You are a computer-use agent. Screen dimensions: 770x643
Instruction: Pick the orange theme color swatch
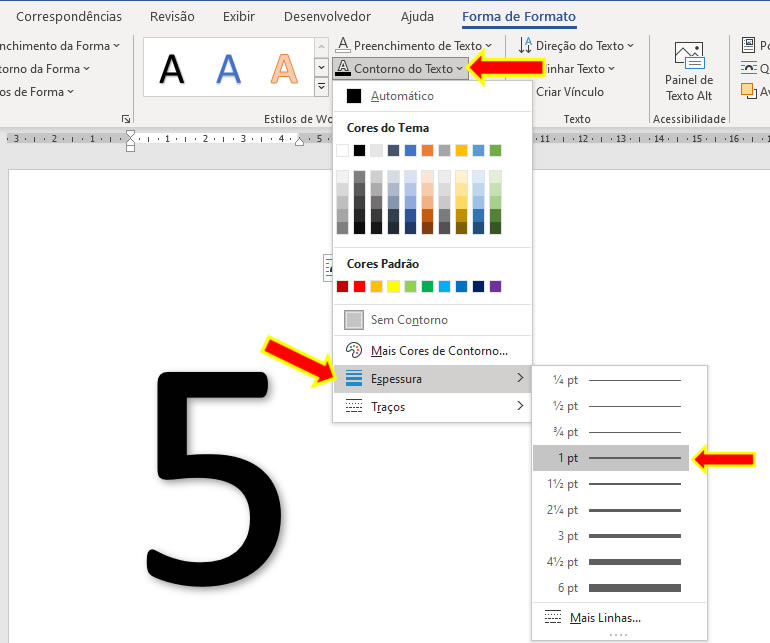427,150
